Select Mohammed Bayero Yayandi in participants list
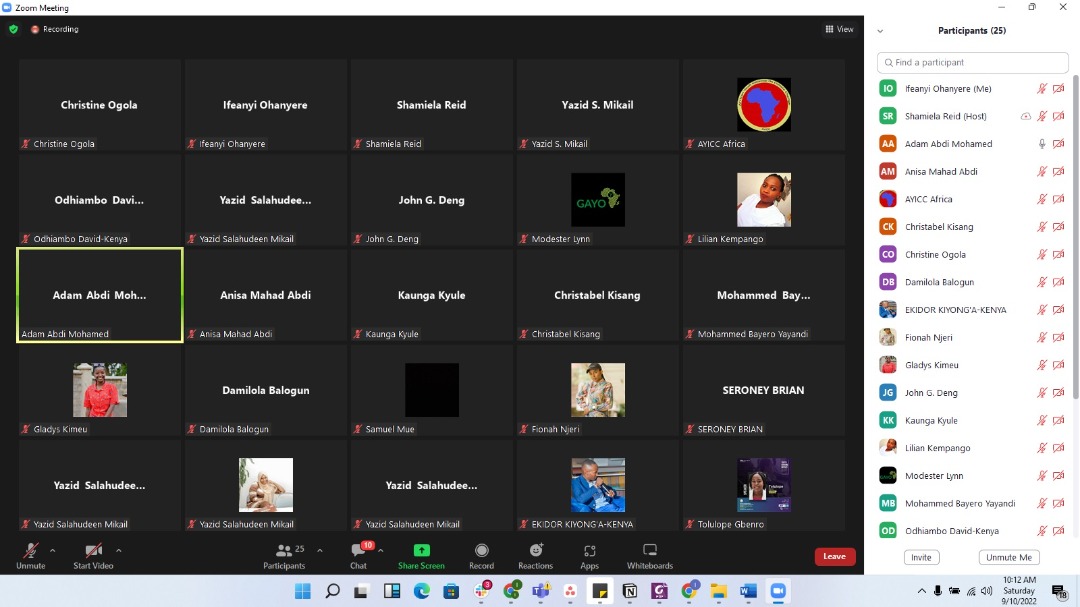The image size is (1080, 607). [x=972, y=503]
